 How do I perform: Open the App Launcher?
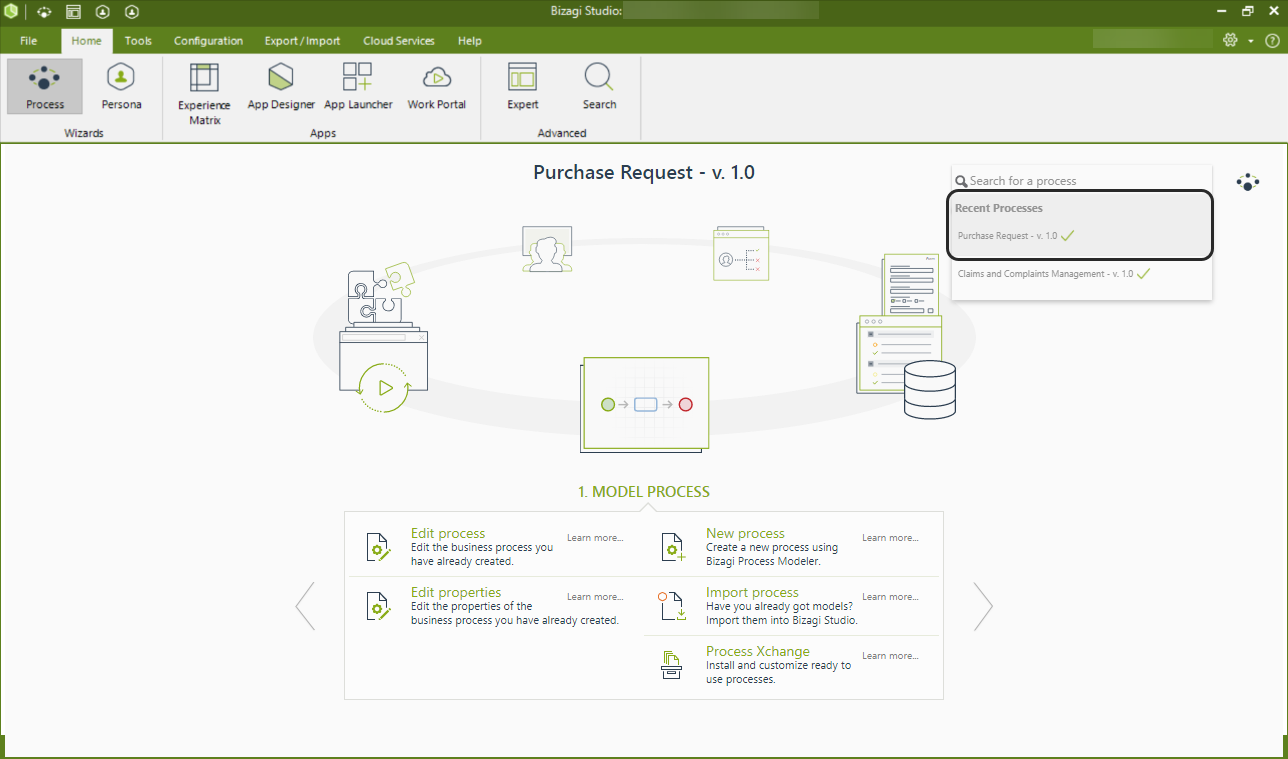pos(358,87)
